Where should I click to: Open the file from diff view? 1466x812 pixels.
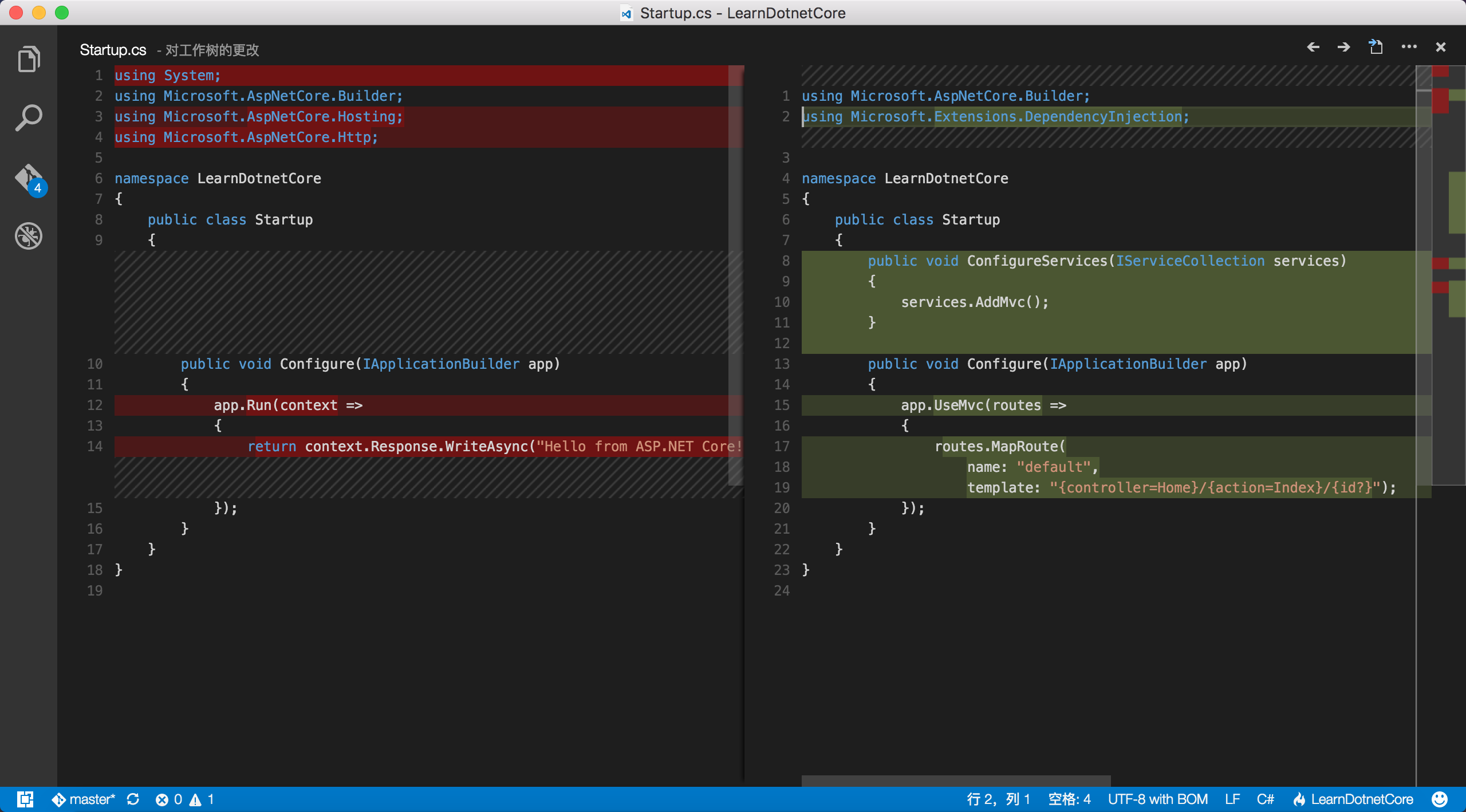point(1376,46)
